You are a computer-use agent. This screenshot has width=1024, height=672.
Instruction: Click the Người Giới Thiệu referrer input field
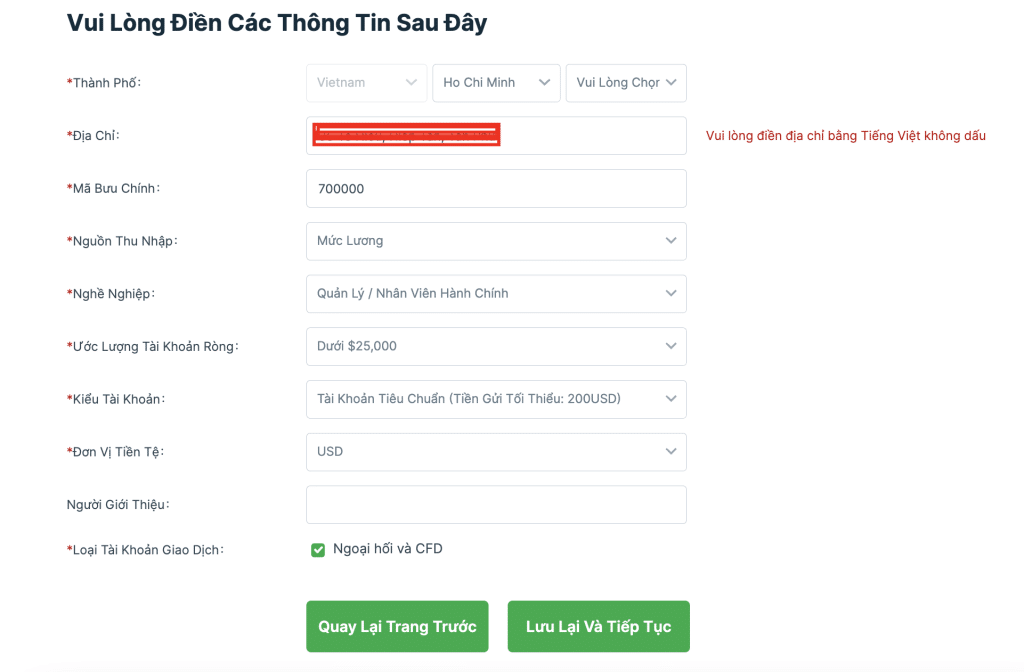click(496, 505)
